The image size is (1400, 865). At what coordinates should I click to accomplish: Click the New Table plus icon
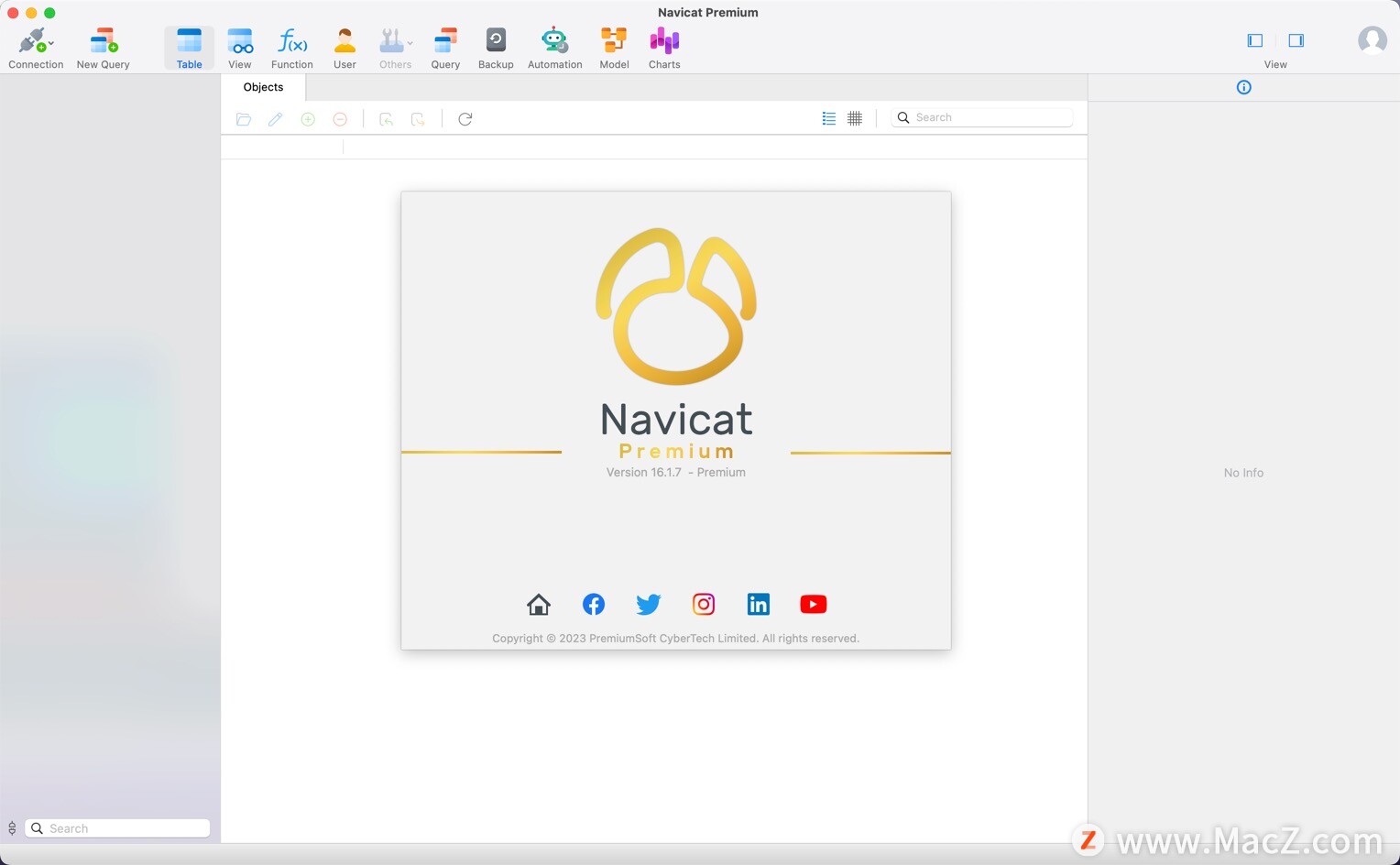[x=308, y=119]
